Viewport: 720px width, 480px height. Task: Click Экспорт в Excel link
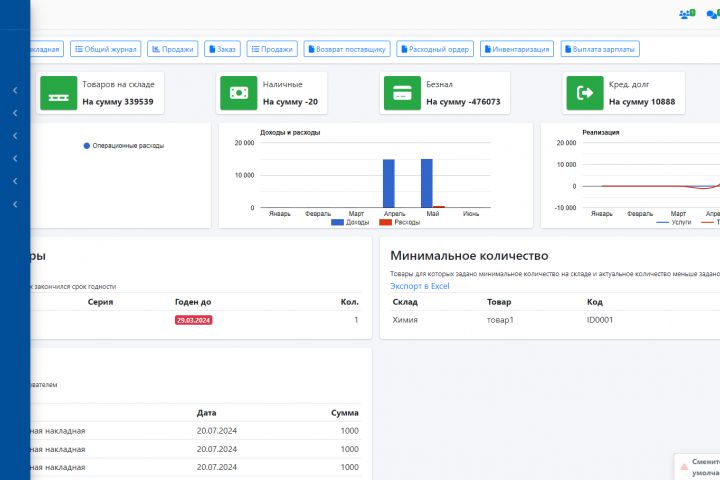pyautogui.click(x=420, y=286)
